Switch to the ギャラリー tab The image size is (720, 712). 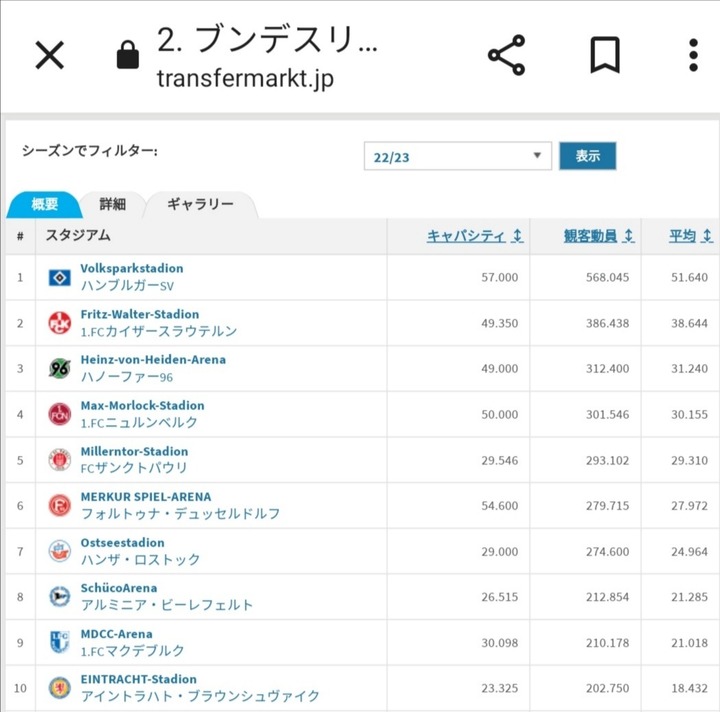(200, 204)
